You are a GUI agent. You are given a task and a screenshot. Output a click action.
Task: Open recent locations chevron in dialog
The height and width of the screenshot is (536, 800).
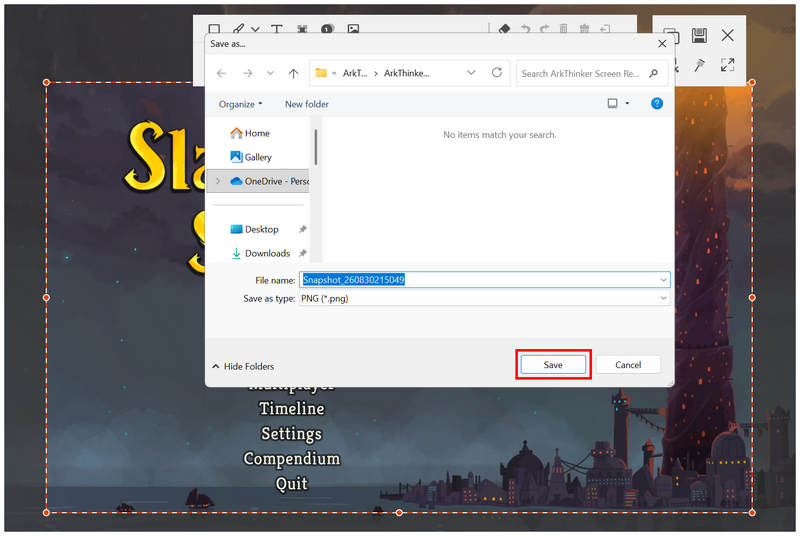[270, 73]
